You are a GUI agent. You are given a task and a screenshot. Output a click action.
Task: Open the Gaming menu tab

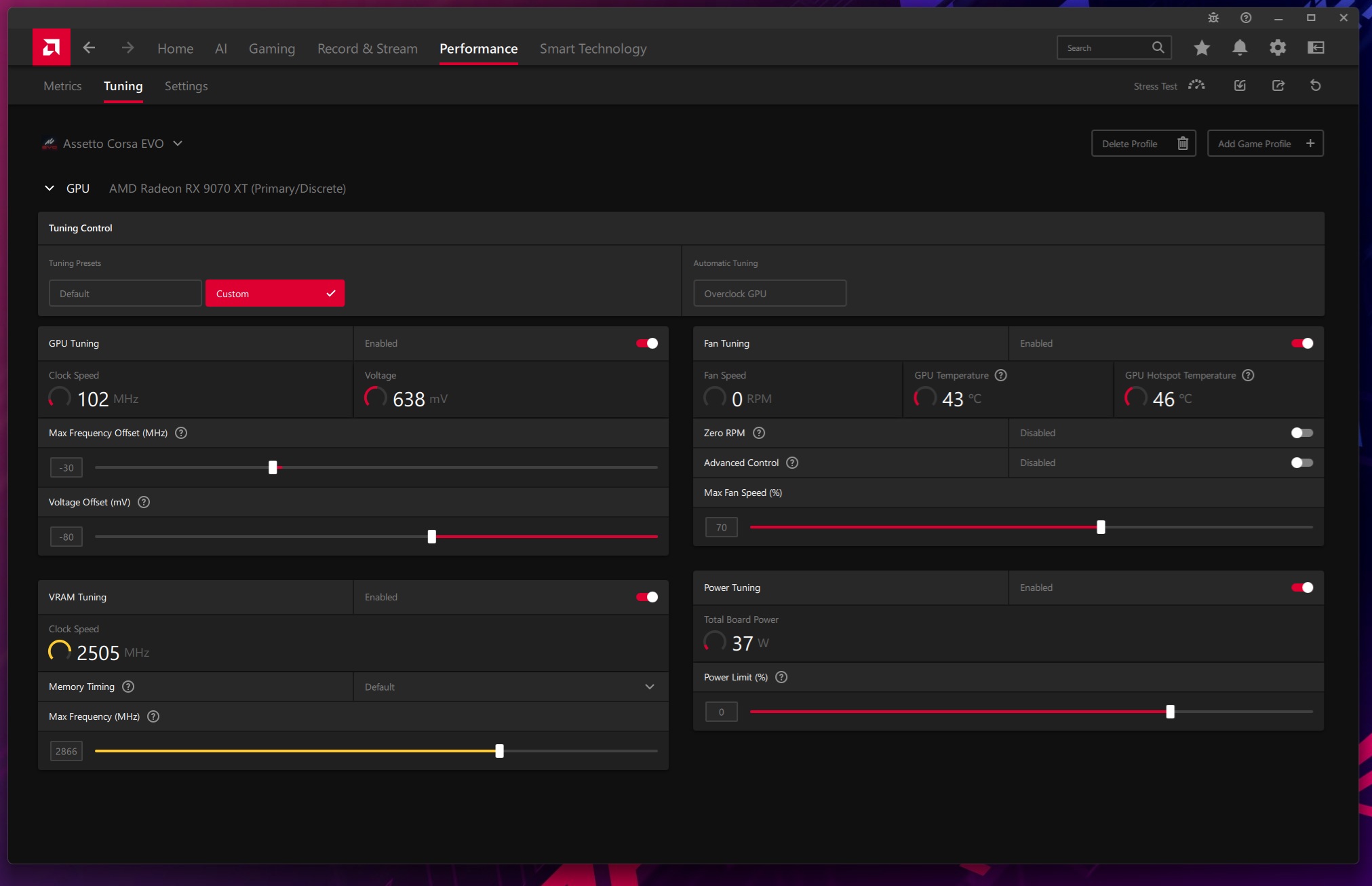(271, 49)
